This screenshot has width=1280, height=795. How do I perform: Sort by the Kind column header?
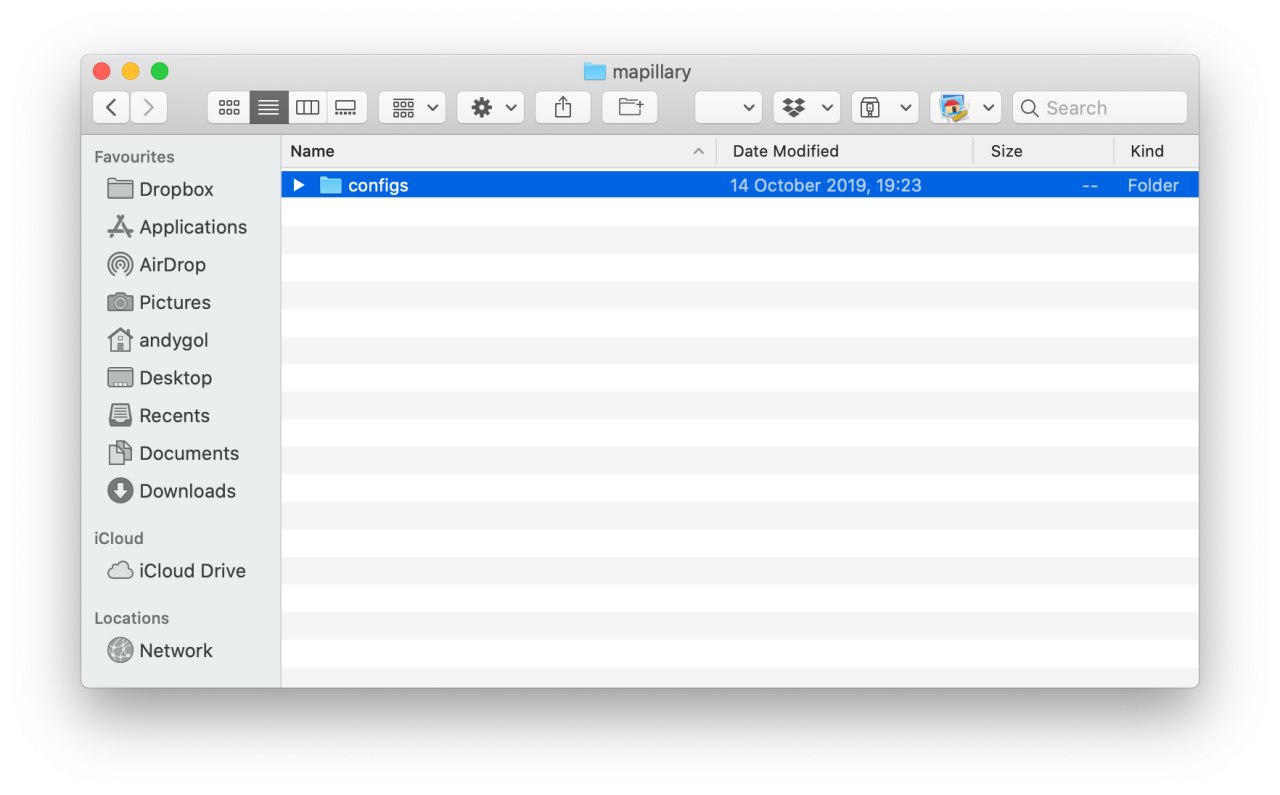1156,151
